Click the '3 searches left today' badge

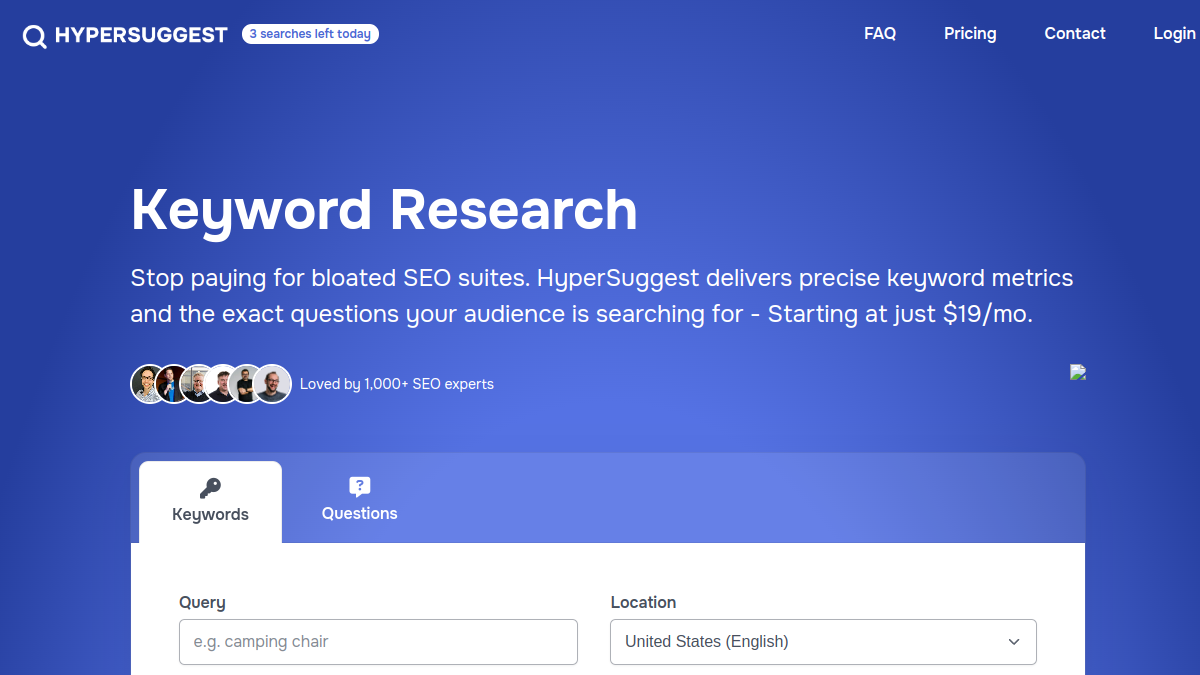click(310, 34)
